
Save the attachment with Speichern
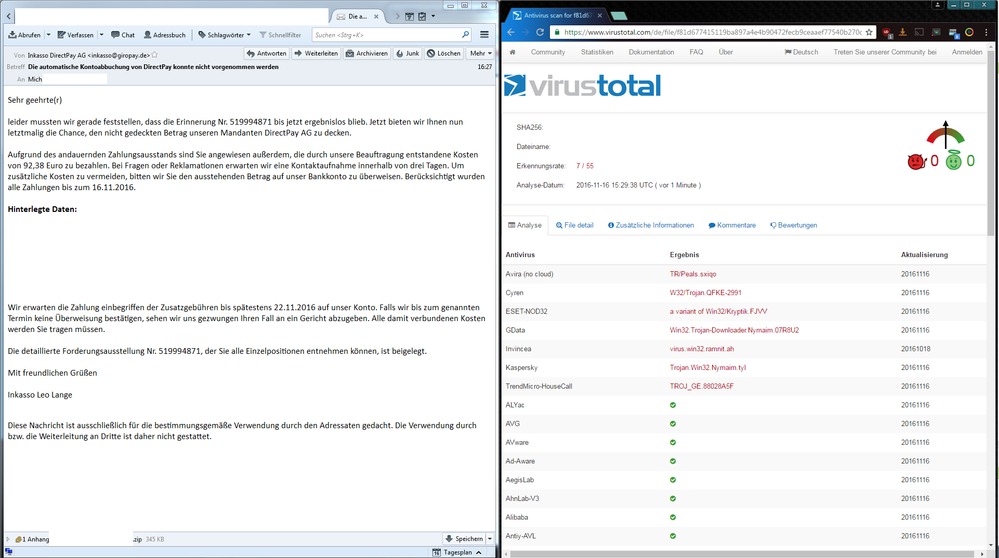464,539
